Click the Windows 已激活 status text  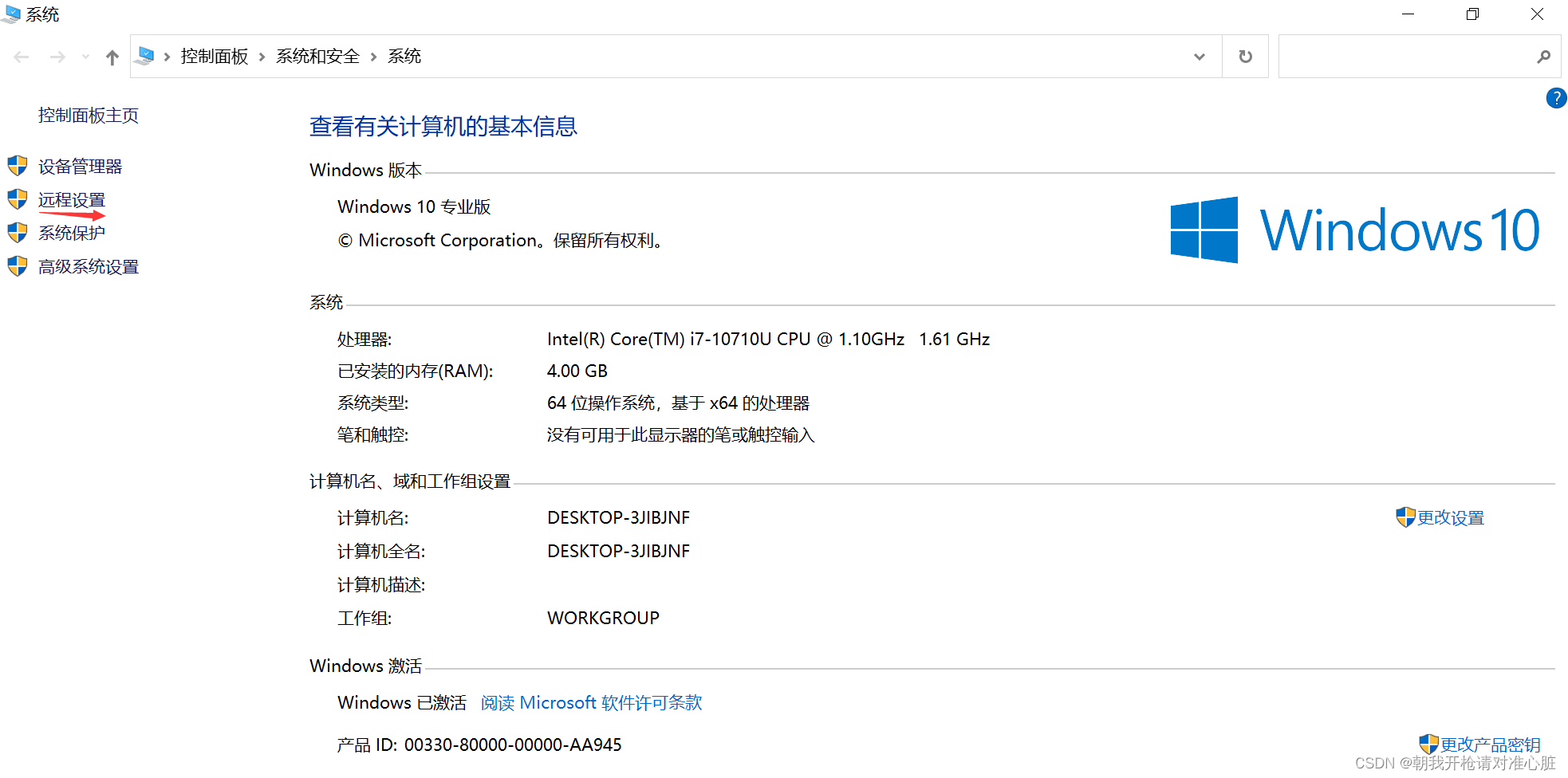pyautogui.click(x=402, y=703)
